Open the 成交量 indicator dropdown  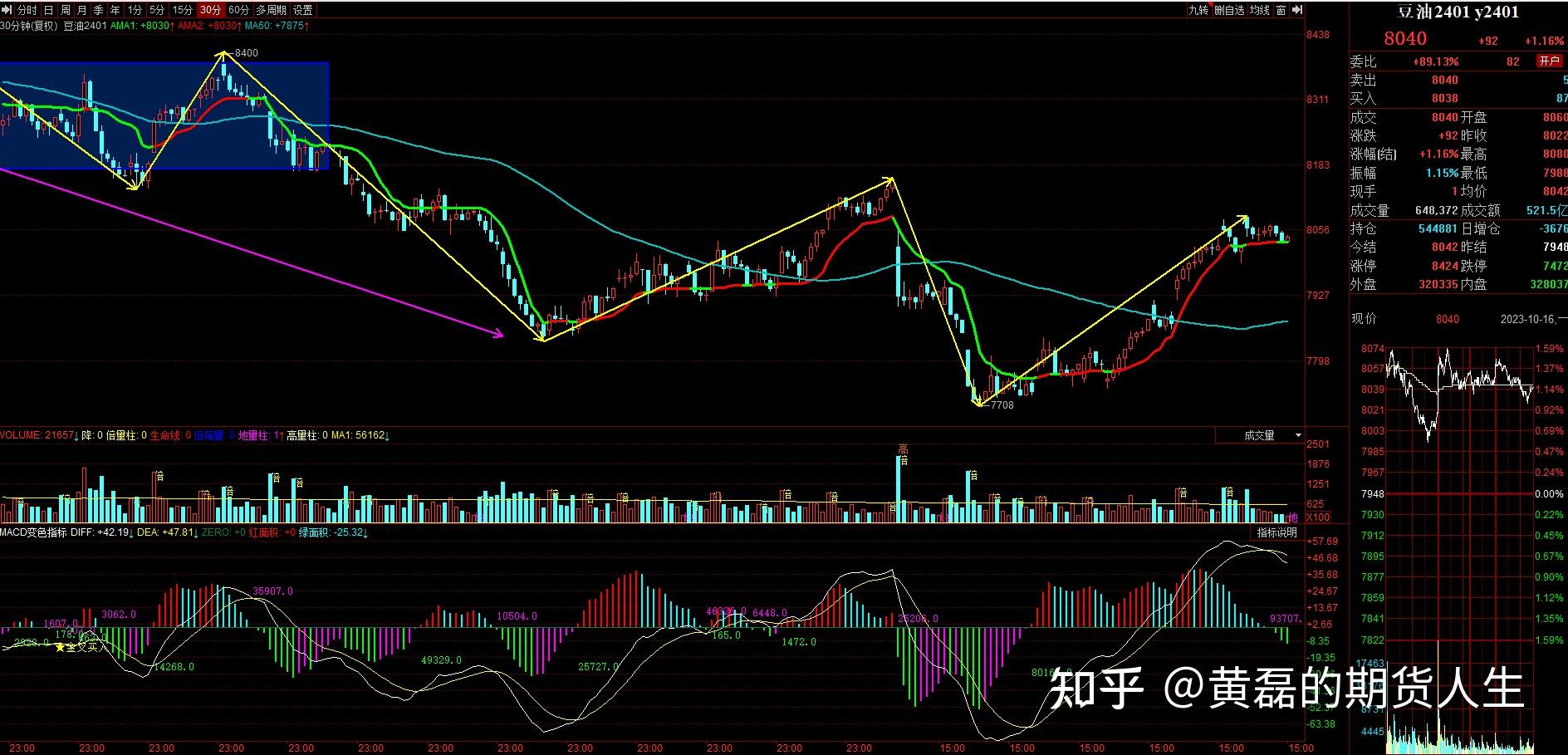coord(1260,435)
